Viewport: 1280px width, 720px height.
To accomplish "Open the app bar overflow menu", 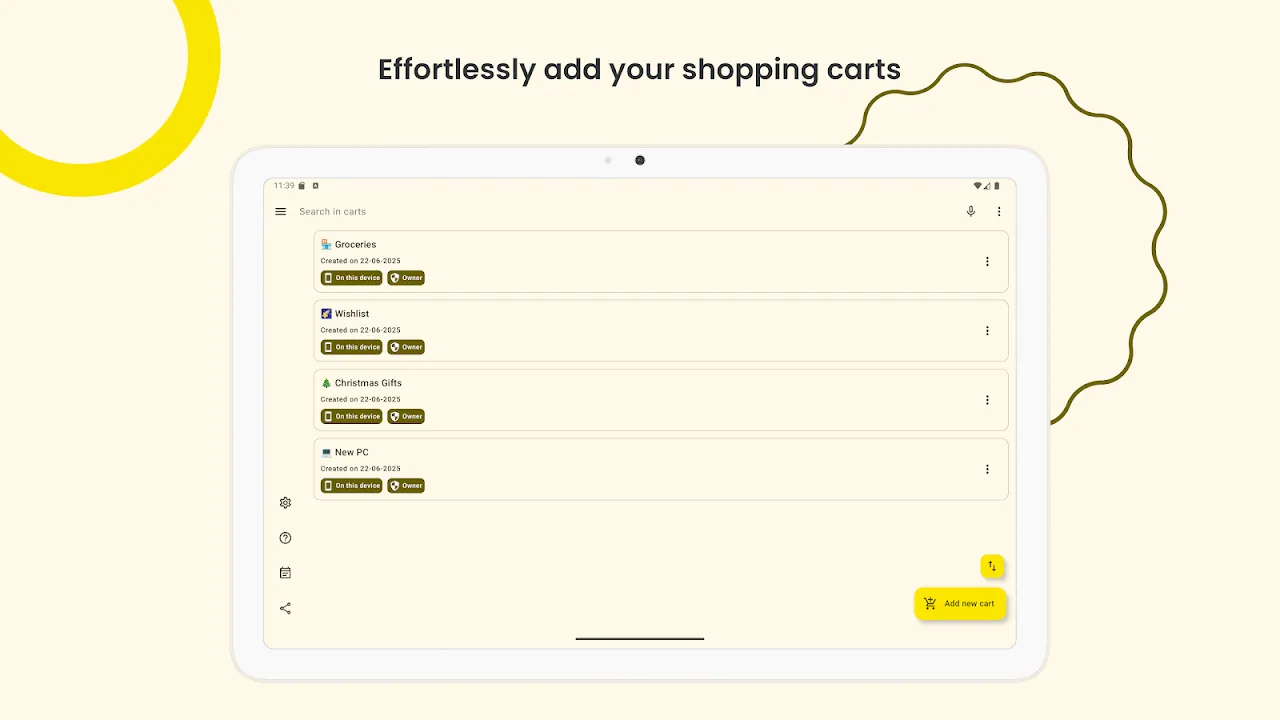I will coord(999,211).
